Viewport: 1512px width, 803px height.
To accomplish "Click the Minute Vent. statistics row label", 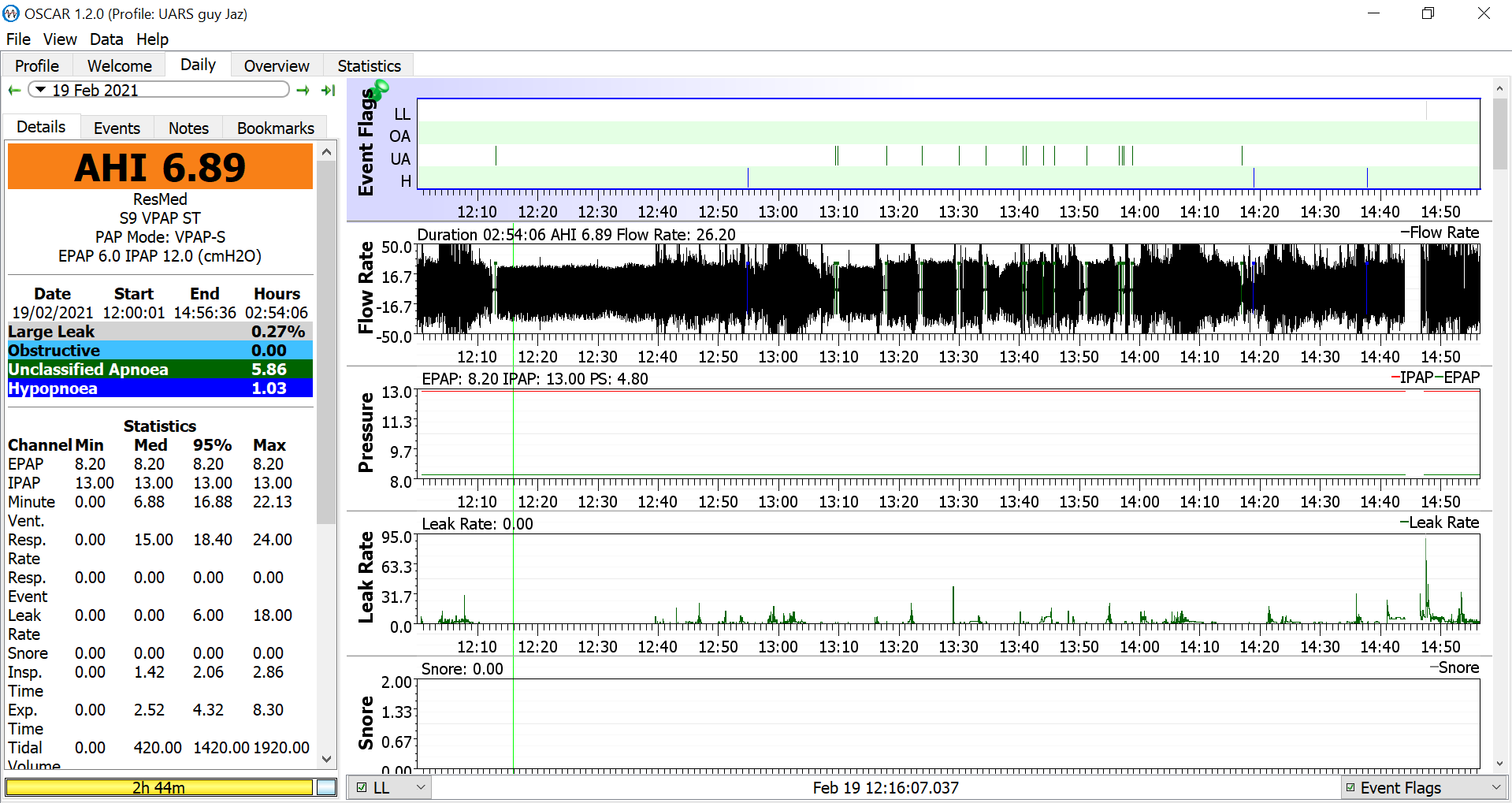I will pos(32,511).
